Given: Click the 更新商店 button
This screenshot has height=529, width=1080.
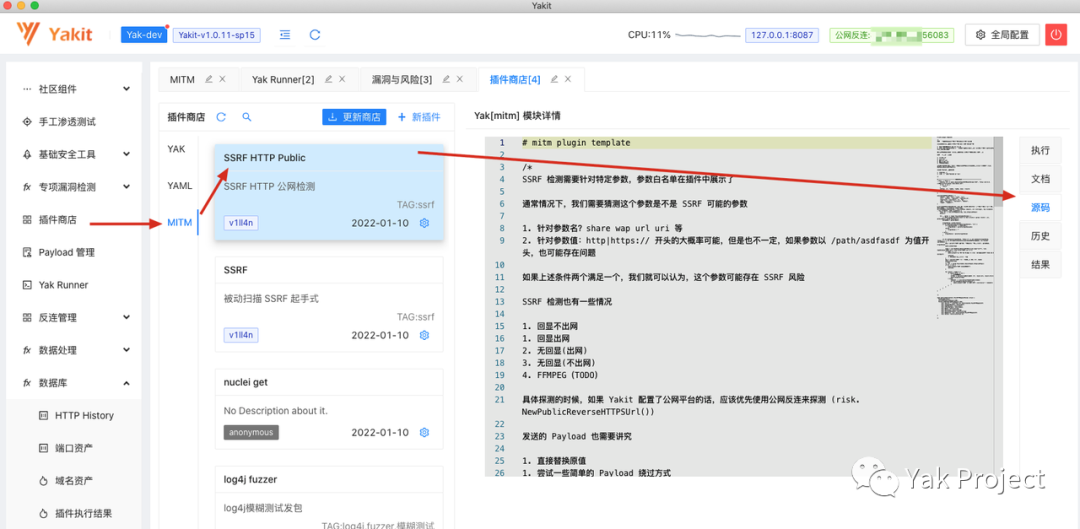Looking at the screenshot, I should tap(354, 117).
